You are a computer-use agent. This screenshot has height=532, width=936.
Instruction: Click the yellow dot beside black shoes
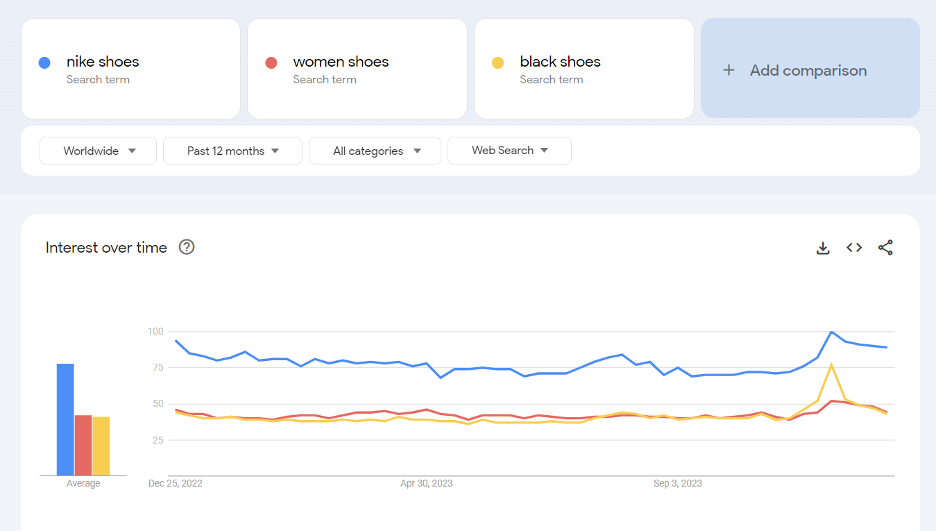[x=498, y=63]
